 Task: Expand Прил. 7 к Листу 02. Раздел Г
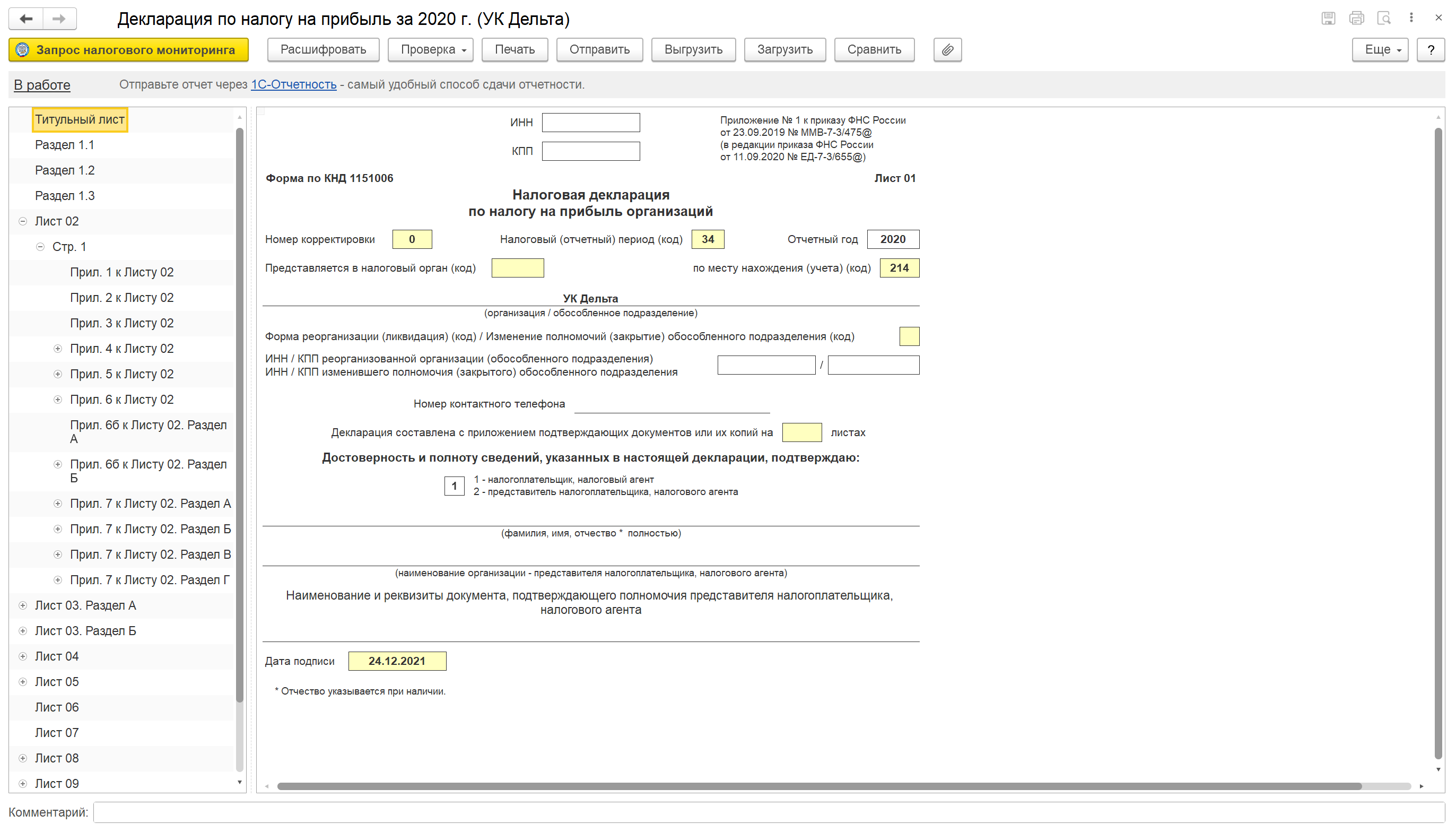[x=58, y=580]
